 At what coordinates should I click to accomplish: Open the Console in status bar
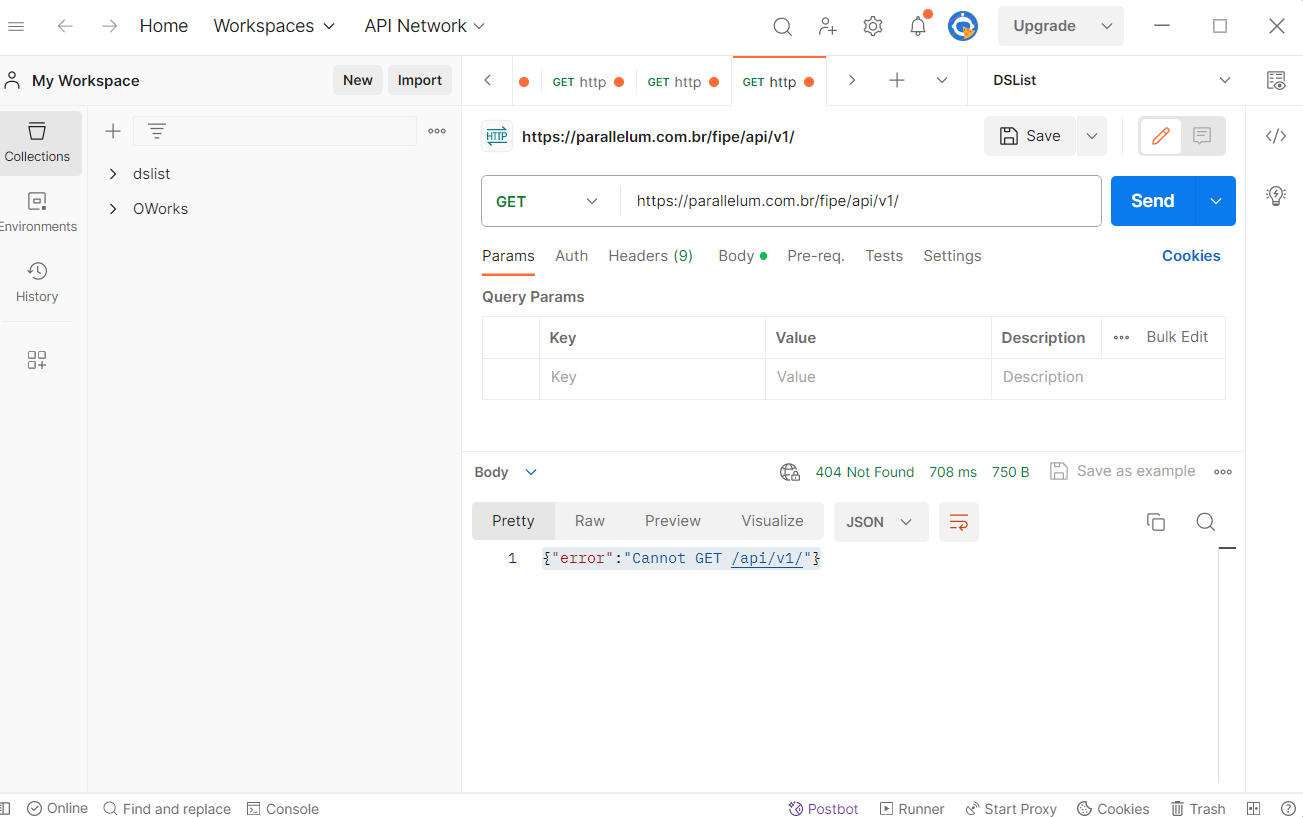283,809
